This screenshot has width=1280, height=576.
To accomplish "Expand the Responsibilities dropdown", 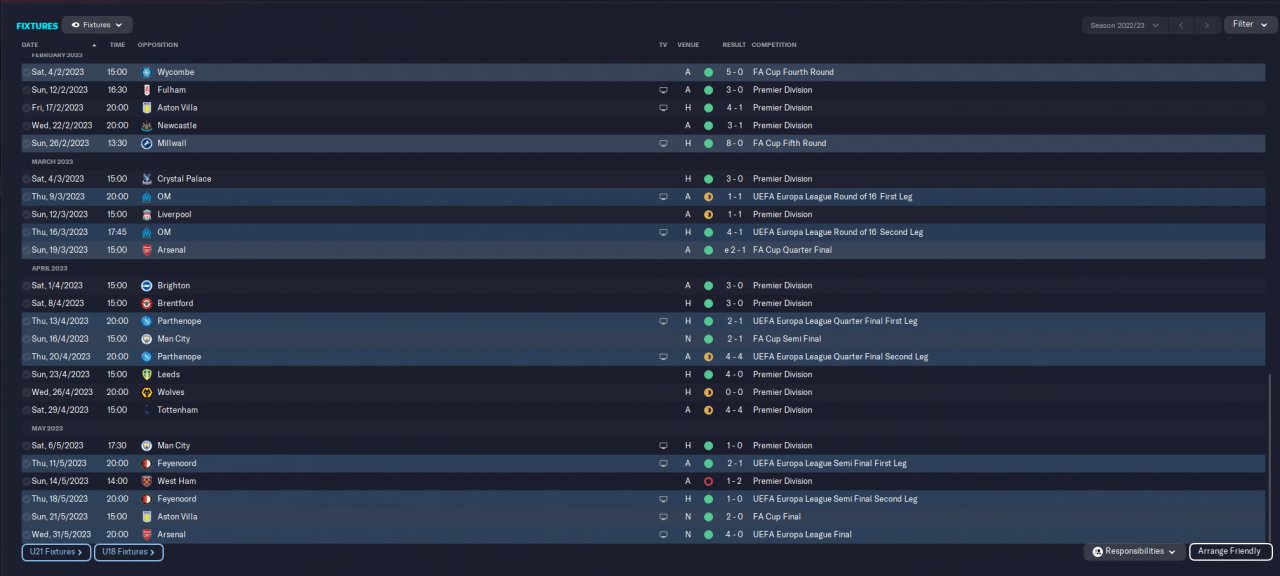I will point(1135,552).
